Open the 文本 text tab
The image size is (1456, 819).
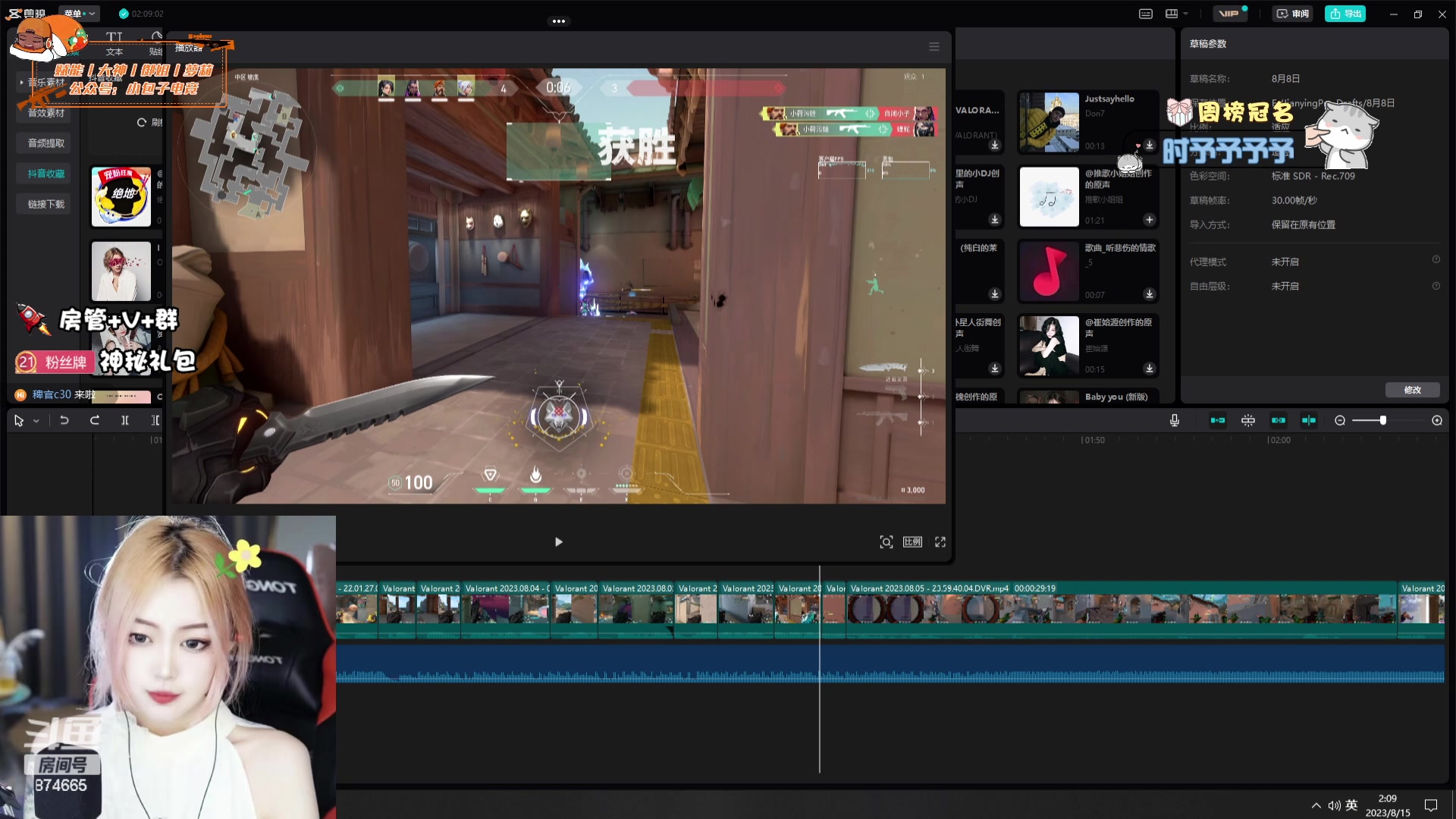pyautogui.click(x=115, y=44)
